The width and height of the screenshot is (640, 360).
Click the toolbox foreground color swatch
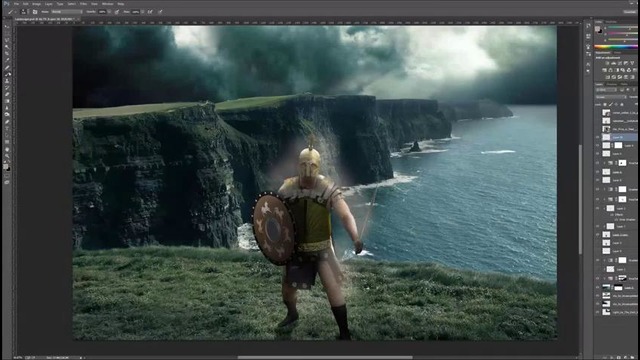pos(6,166)
